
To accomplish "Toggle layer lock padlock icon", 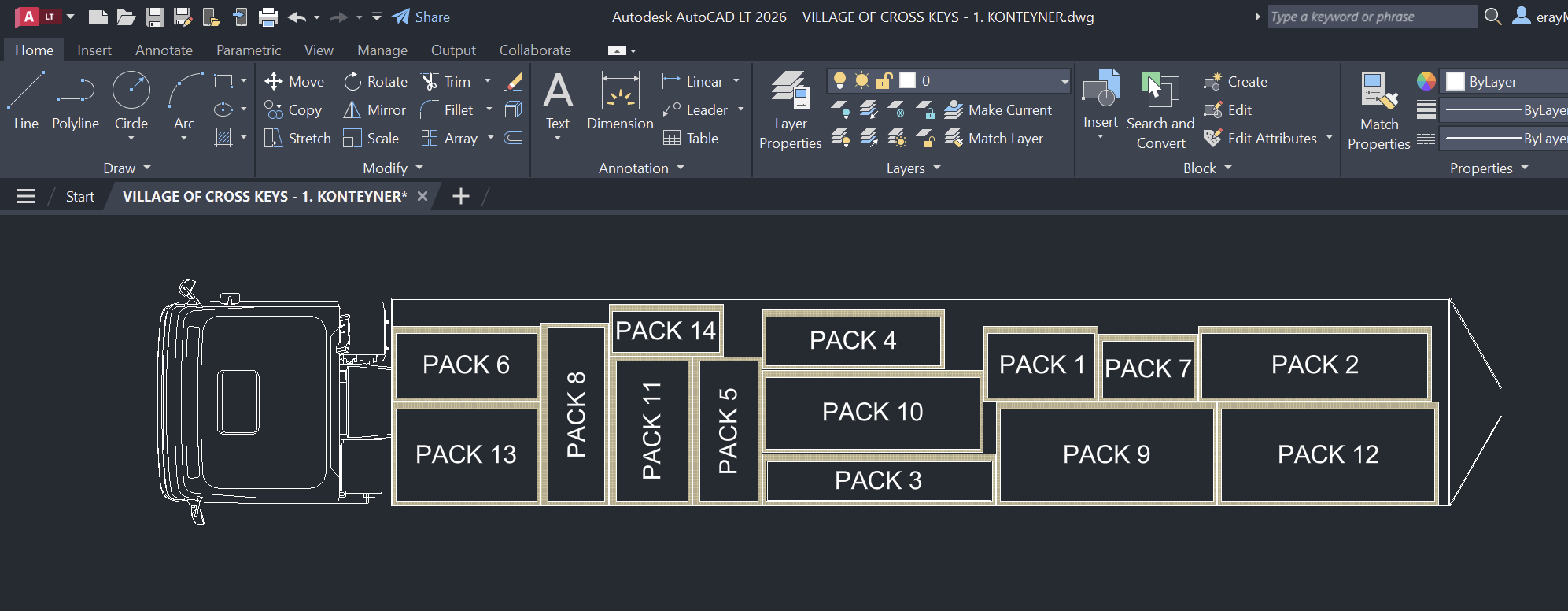I will [x=884, y=80].
